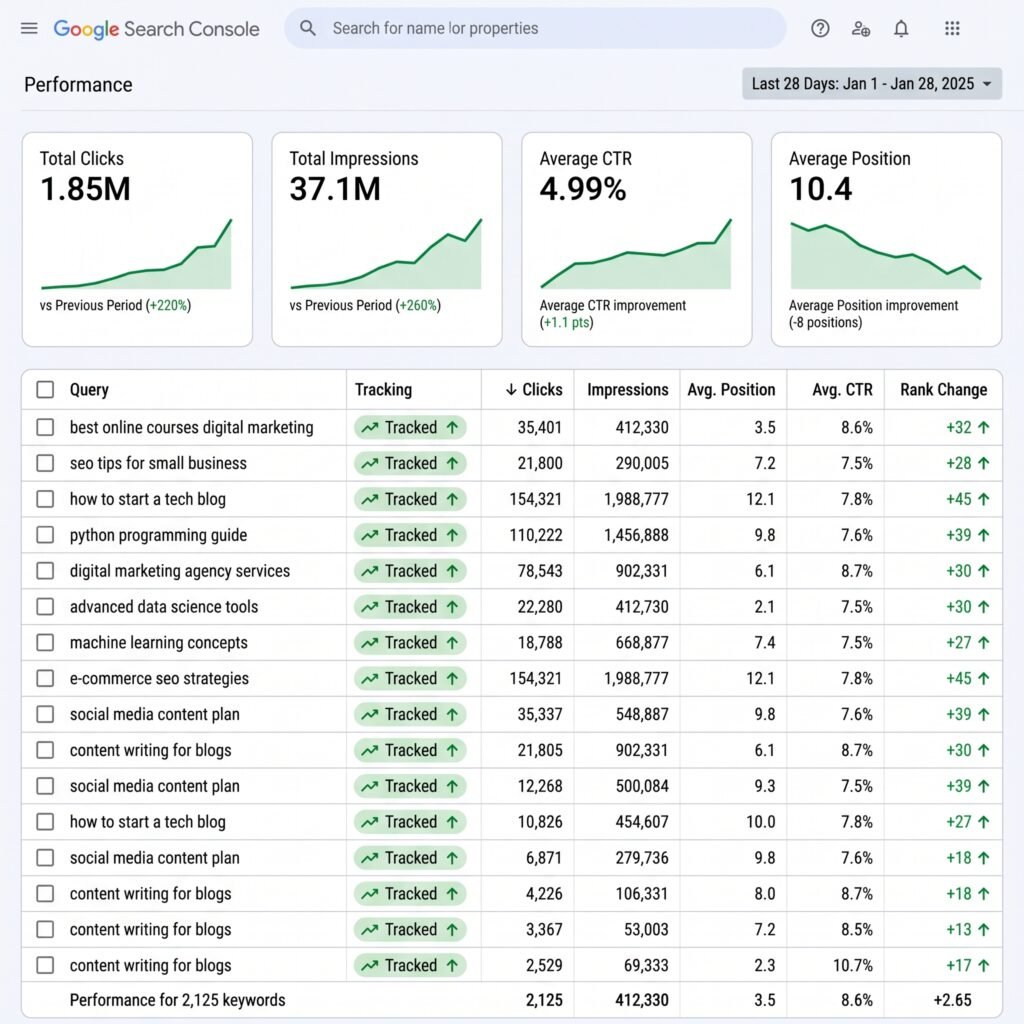The height and width of the screenshot is (1024, 1024).
Task: Sort by the Rank Change column header
Action: point(944,389)
